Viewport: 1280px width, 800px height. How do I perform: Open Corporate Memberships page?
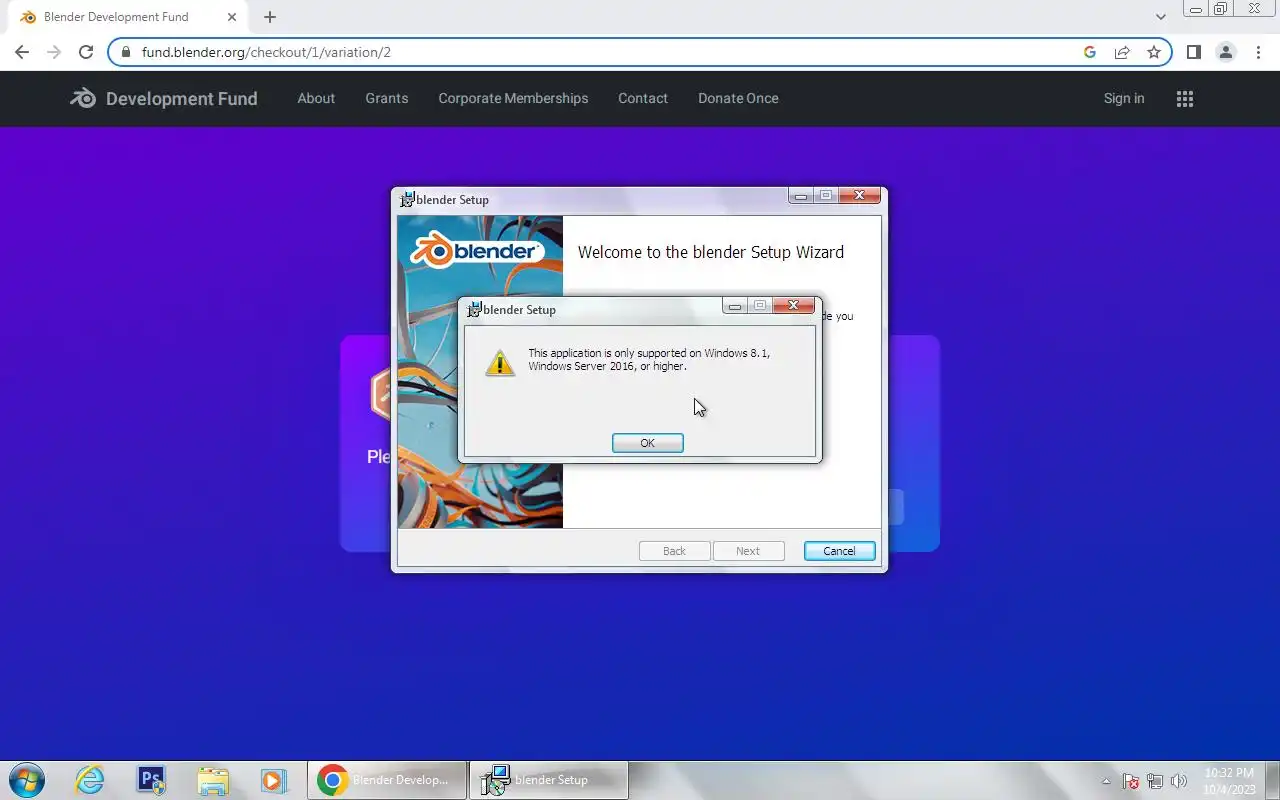[513, 98]
